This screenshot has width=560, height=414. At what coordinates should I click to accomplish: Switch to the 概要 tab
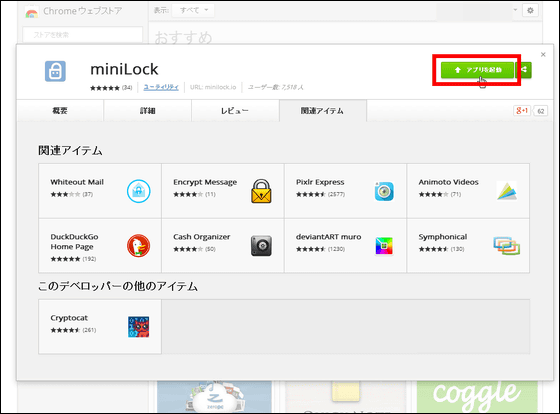click(60, 111)
